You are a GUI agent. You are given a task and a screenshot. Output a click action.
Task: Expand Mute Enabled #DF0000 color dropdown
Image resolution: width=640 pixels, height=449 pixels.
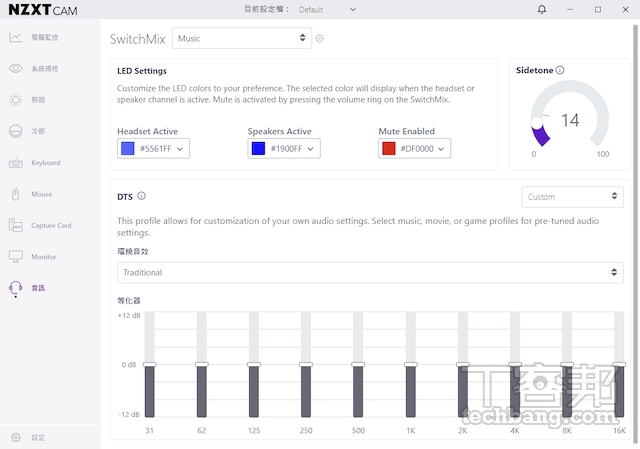coord(441,149)
